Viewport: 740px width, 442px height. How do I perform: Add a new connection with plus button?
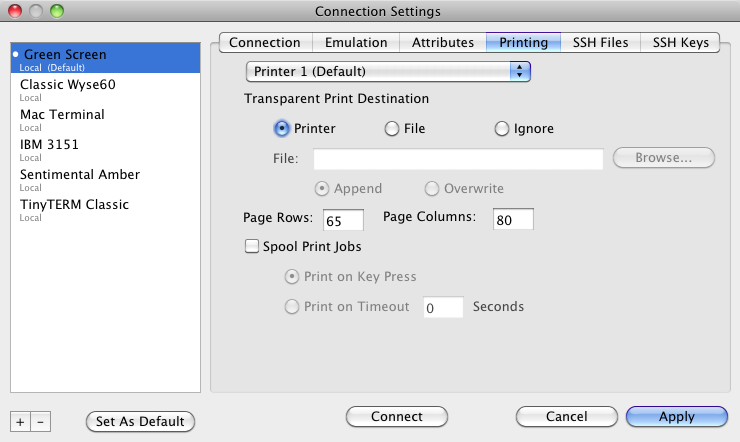pos(20,422)
